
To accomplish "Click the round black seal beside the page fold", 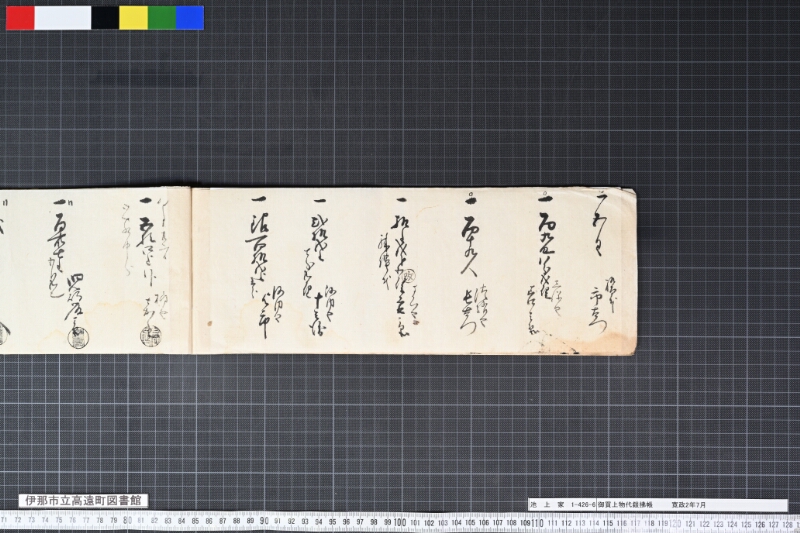I will pos(148,335).
